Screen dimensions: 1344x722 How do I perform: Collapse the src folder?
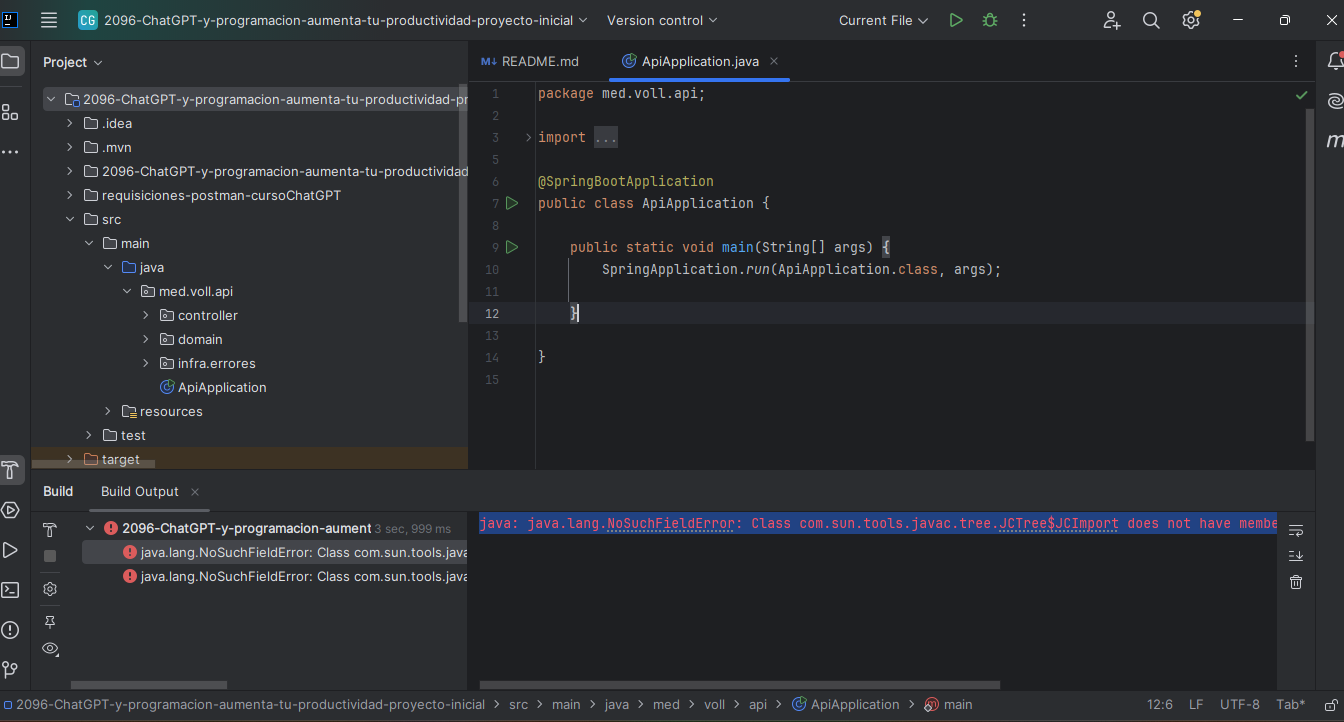[x=70, y=219]
